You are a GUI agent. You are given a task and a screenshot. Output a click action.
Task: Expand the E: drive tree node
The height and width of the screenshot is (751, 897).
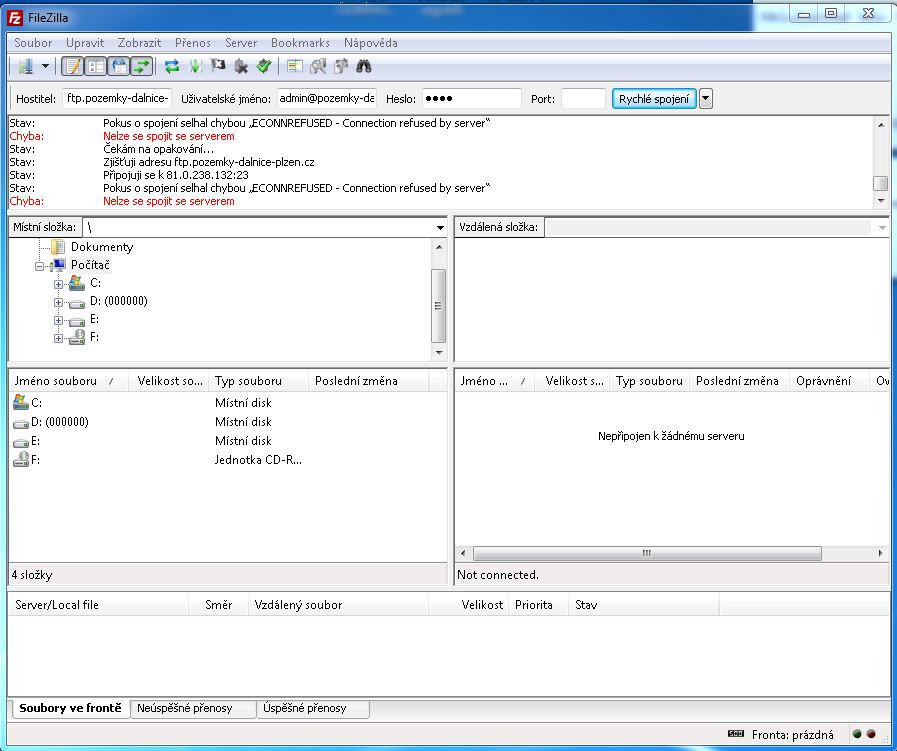pyautogui.click(x=58, y=320)
